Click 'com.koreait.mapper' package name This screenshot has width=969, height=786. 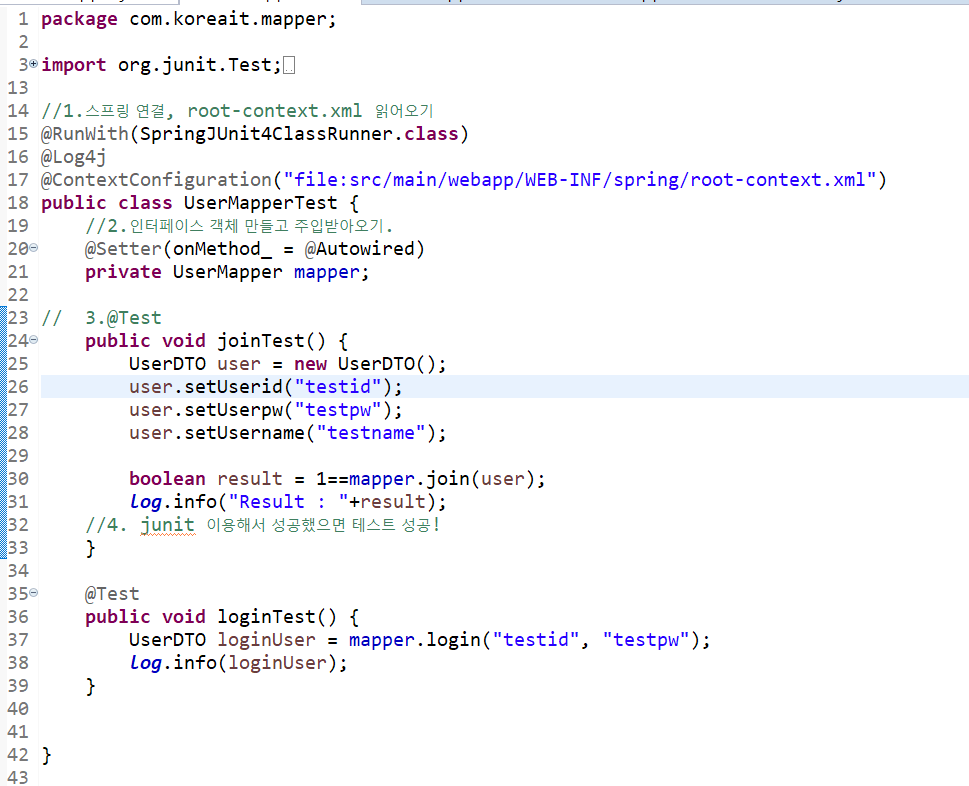click(228, 19)
